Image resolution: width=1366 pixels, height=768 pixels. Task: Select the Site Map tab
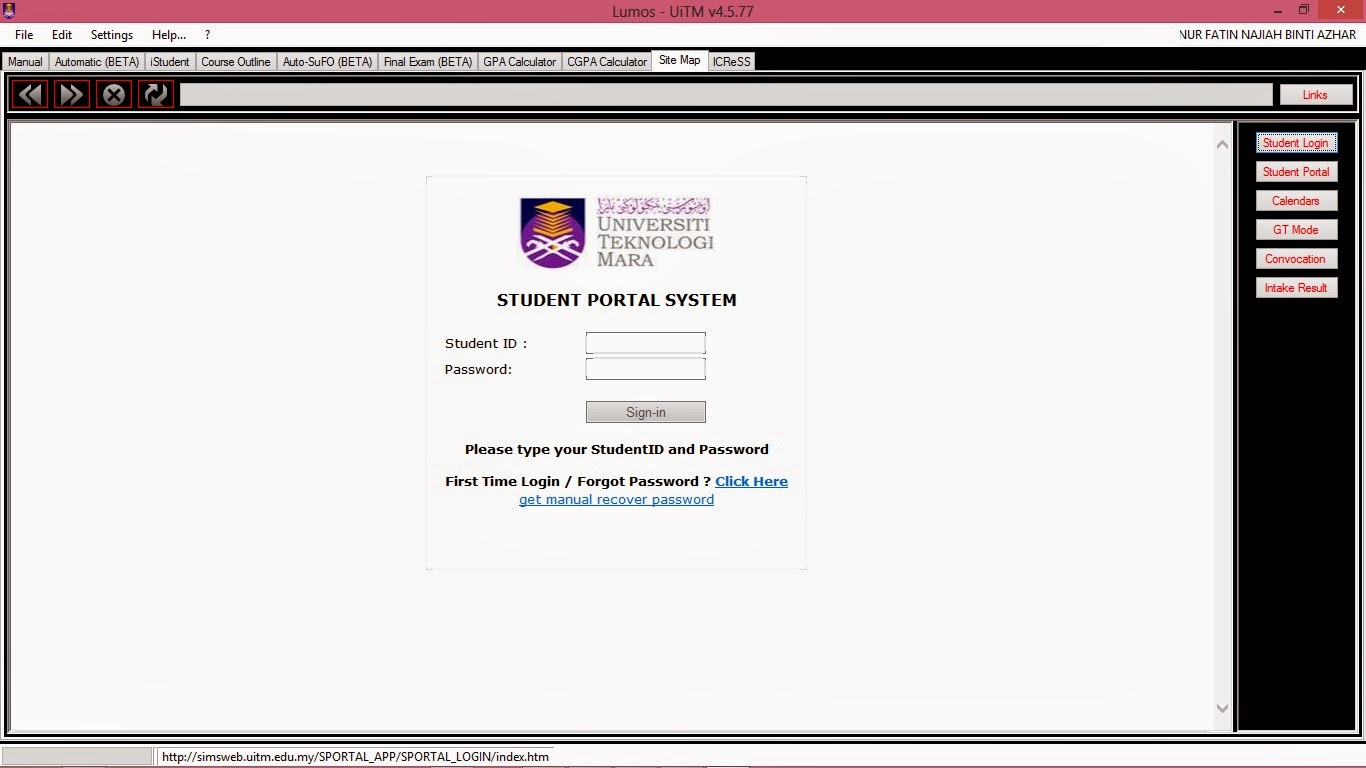(680, 61)
